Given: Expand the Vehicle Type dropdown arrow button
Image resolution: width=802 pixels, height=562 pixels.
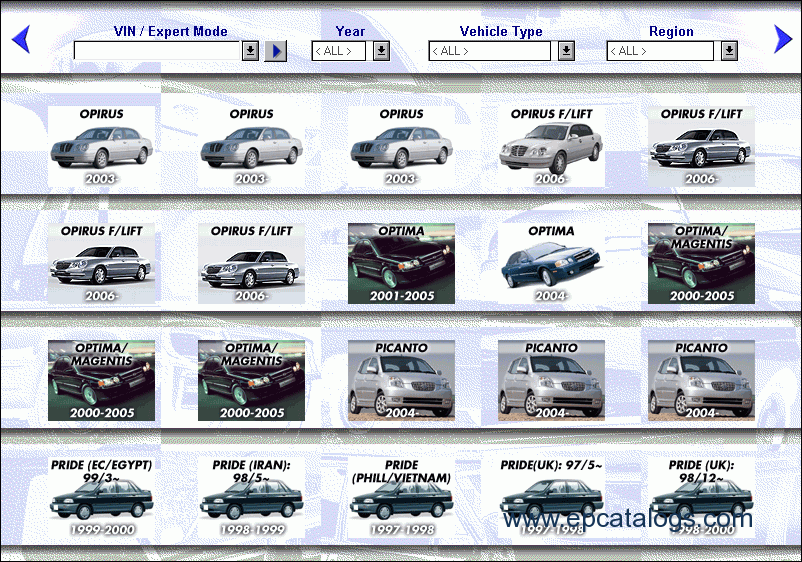Looking at the screenshot, I should point(566,51).
